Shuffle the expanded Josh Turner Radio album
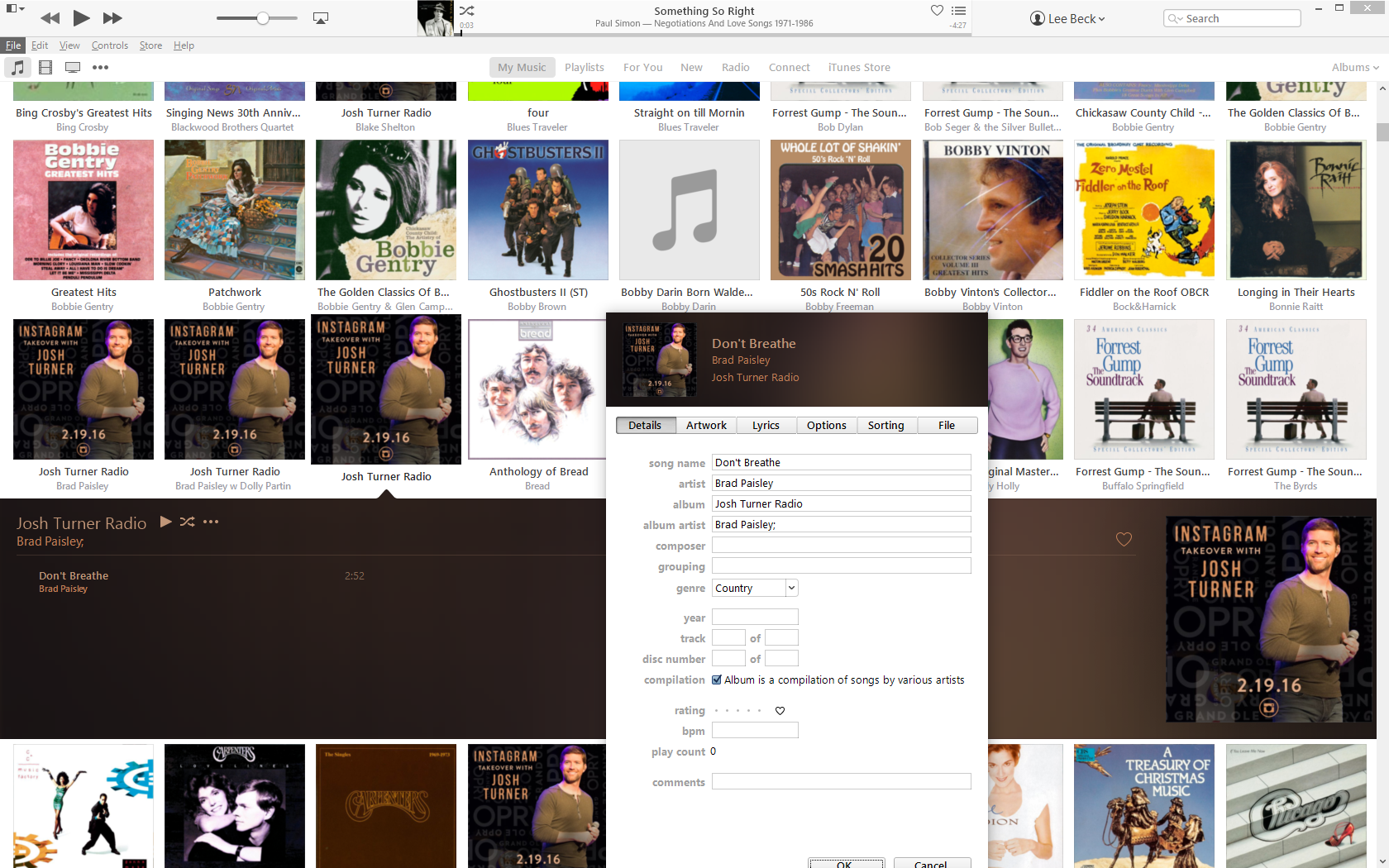 [x=188, y=522]
